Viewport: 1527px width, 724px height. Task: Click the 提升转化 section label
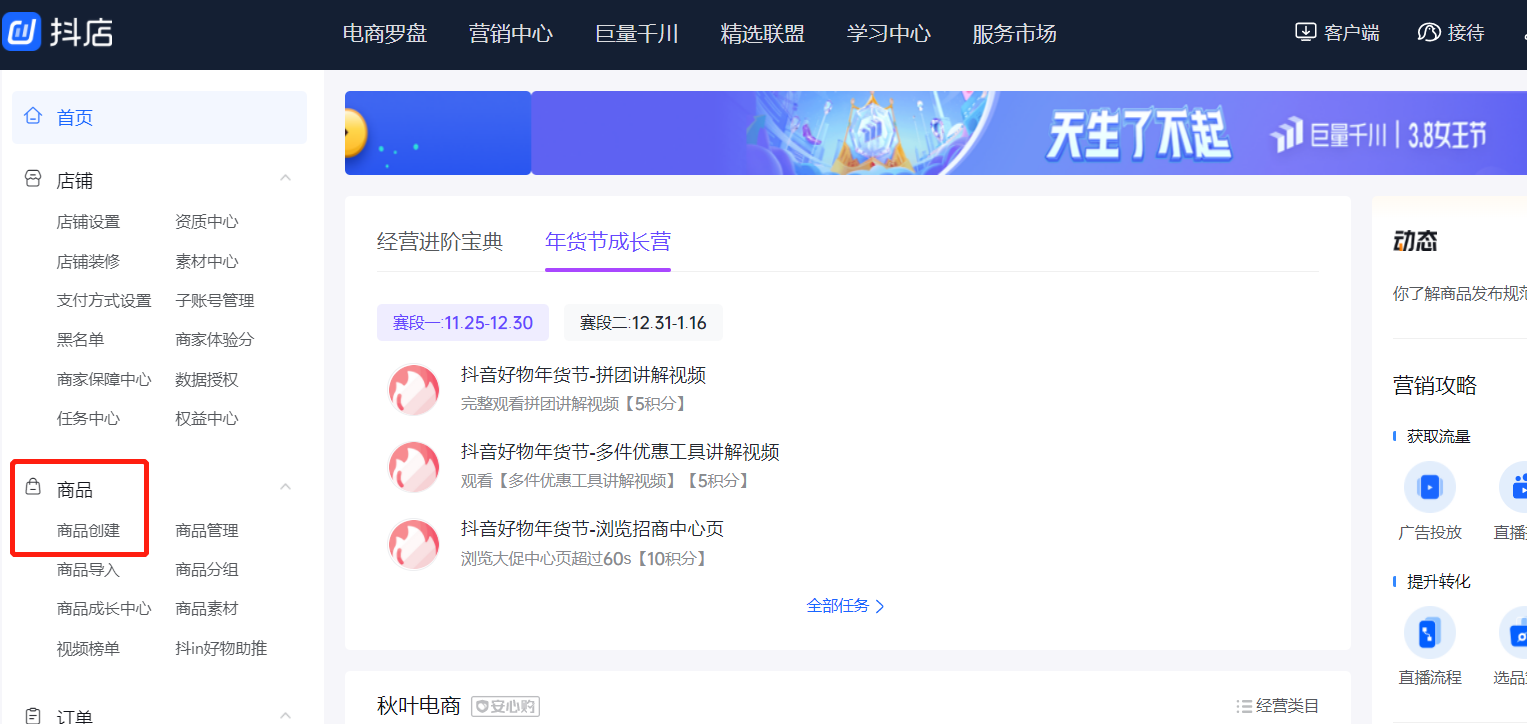[x=1438, y=581]
